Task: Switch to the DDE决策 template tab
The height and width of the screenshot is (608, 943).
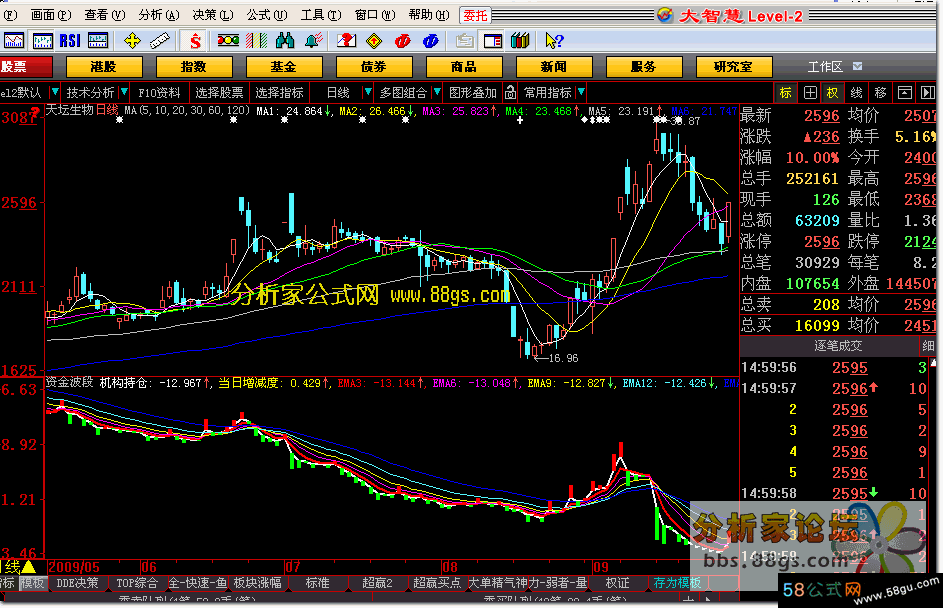Action: [78, 583]
